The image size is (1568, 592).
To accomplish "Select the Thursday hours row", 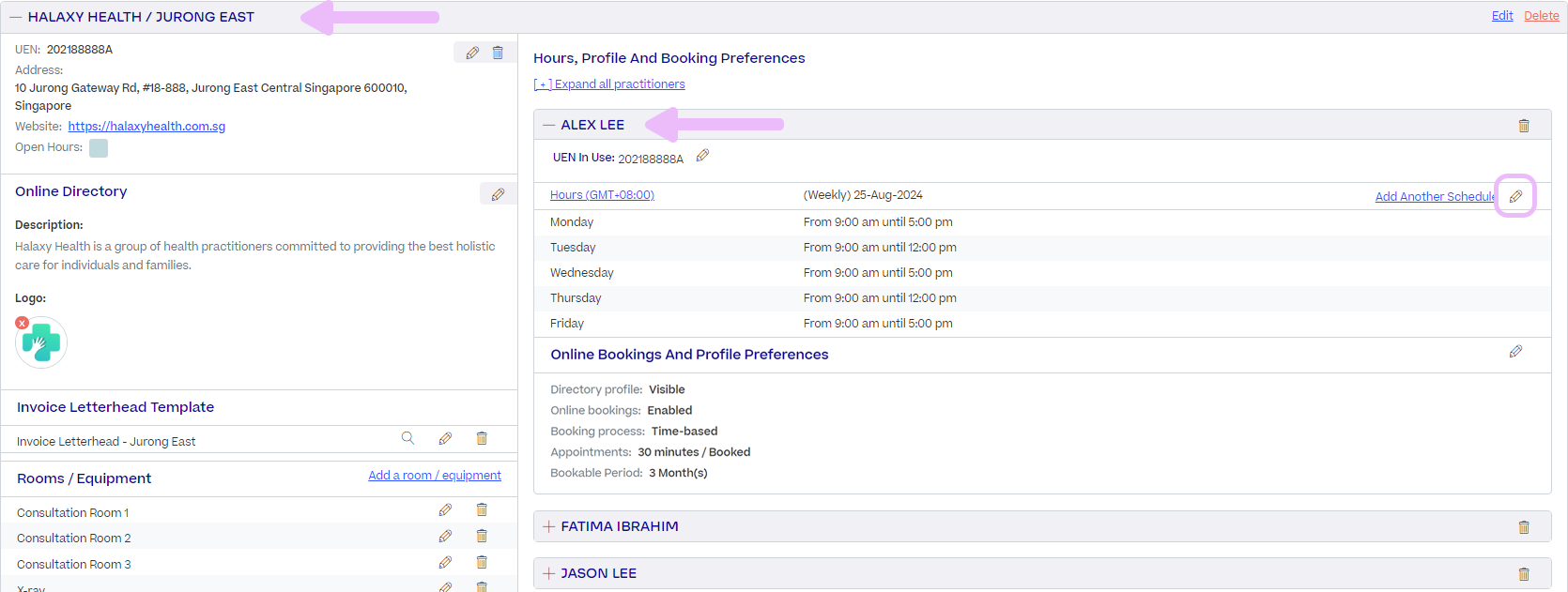I will click(1042, 298).
